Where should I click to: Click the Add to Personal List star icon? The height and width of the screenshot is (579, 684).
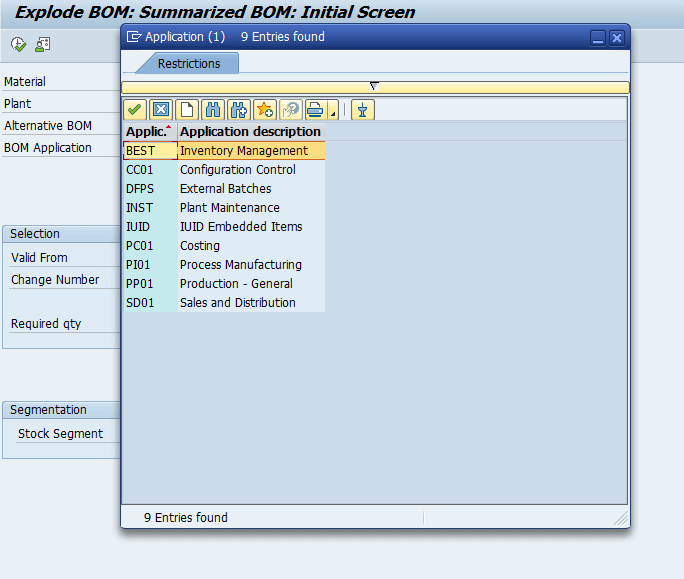click(x=265, y=110)
